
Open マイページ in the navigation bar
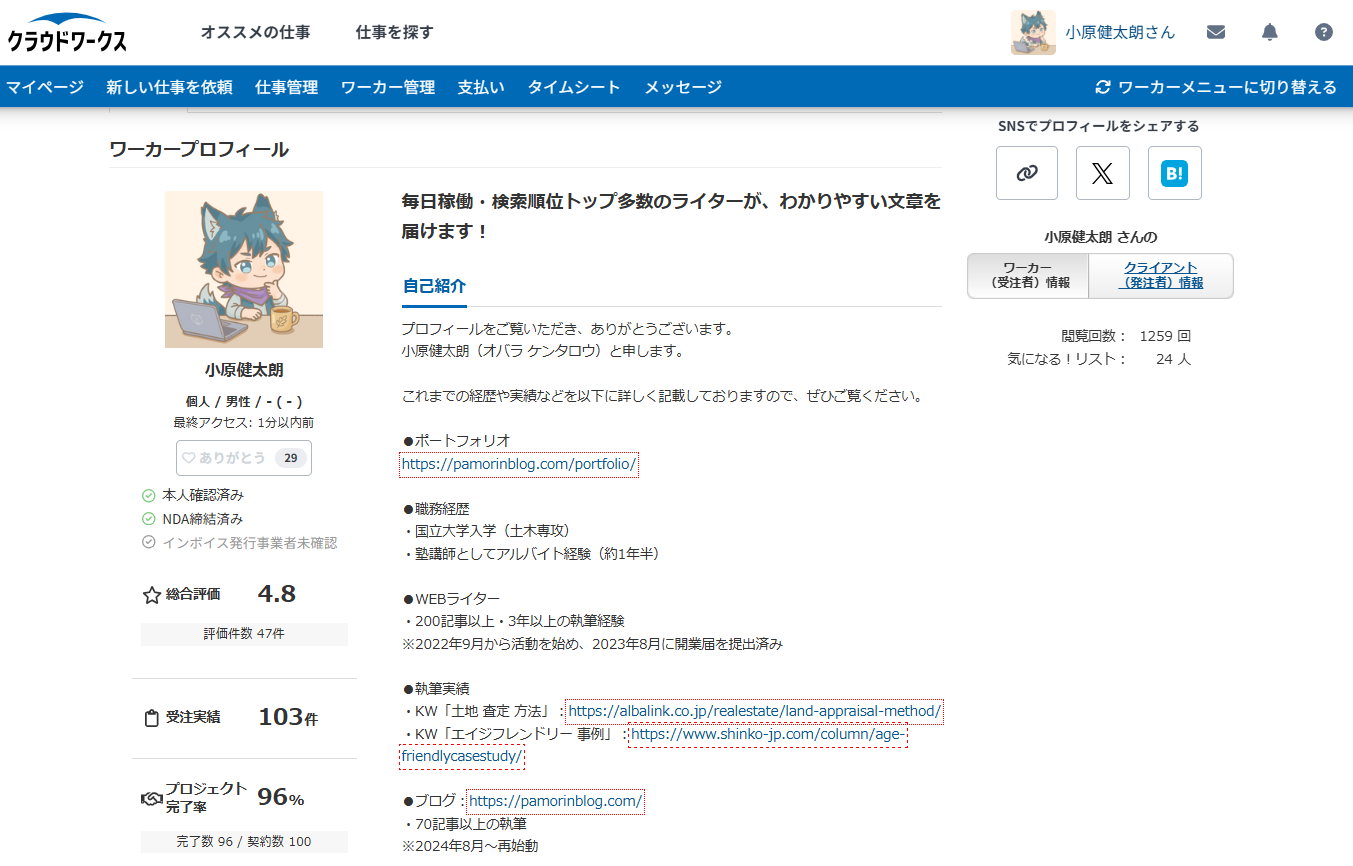click(x=45, y=86)
